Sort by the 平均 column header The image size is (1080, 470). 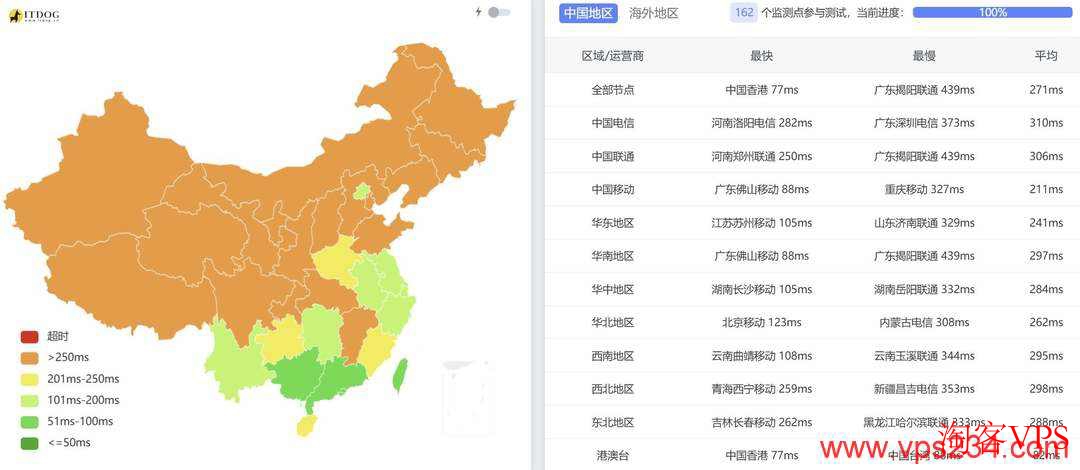pyautogui.click(x=1046, y=56)
